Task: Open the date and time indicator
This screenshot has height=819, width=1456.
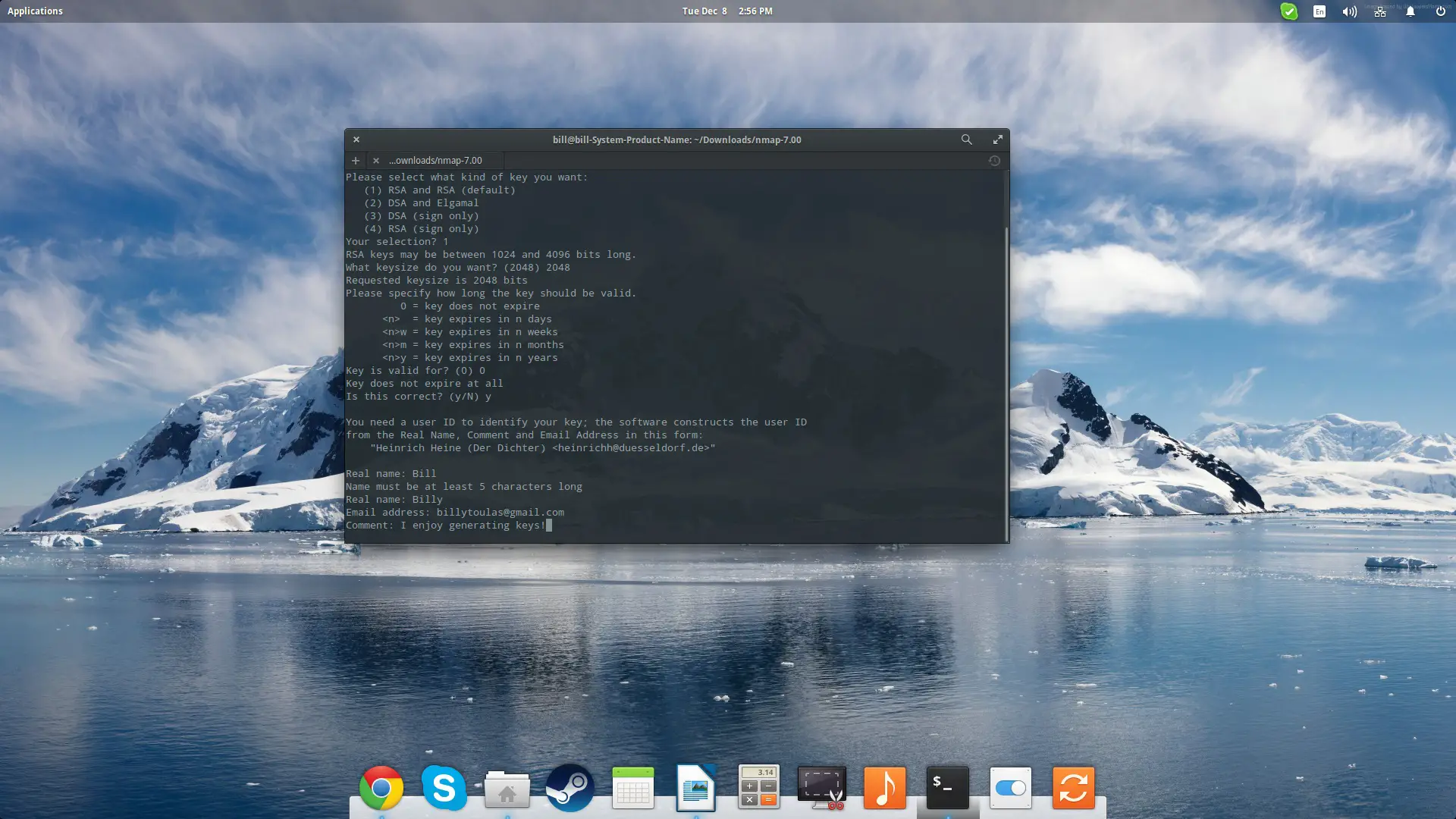Action: (726, 11)
